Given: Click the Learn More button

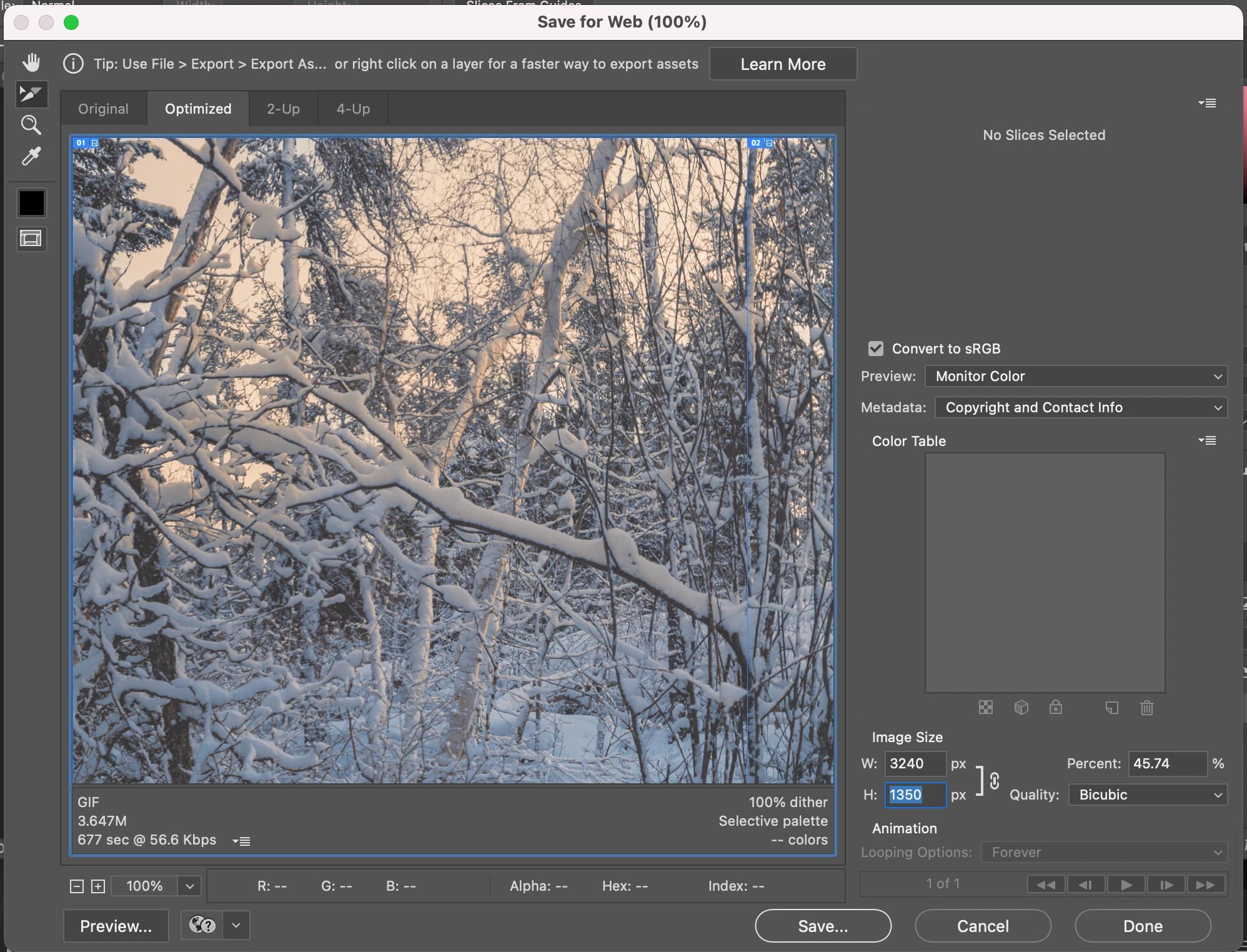Looking at the screenshot, I should click(x=783, y=64).
